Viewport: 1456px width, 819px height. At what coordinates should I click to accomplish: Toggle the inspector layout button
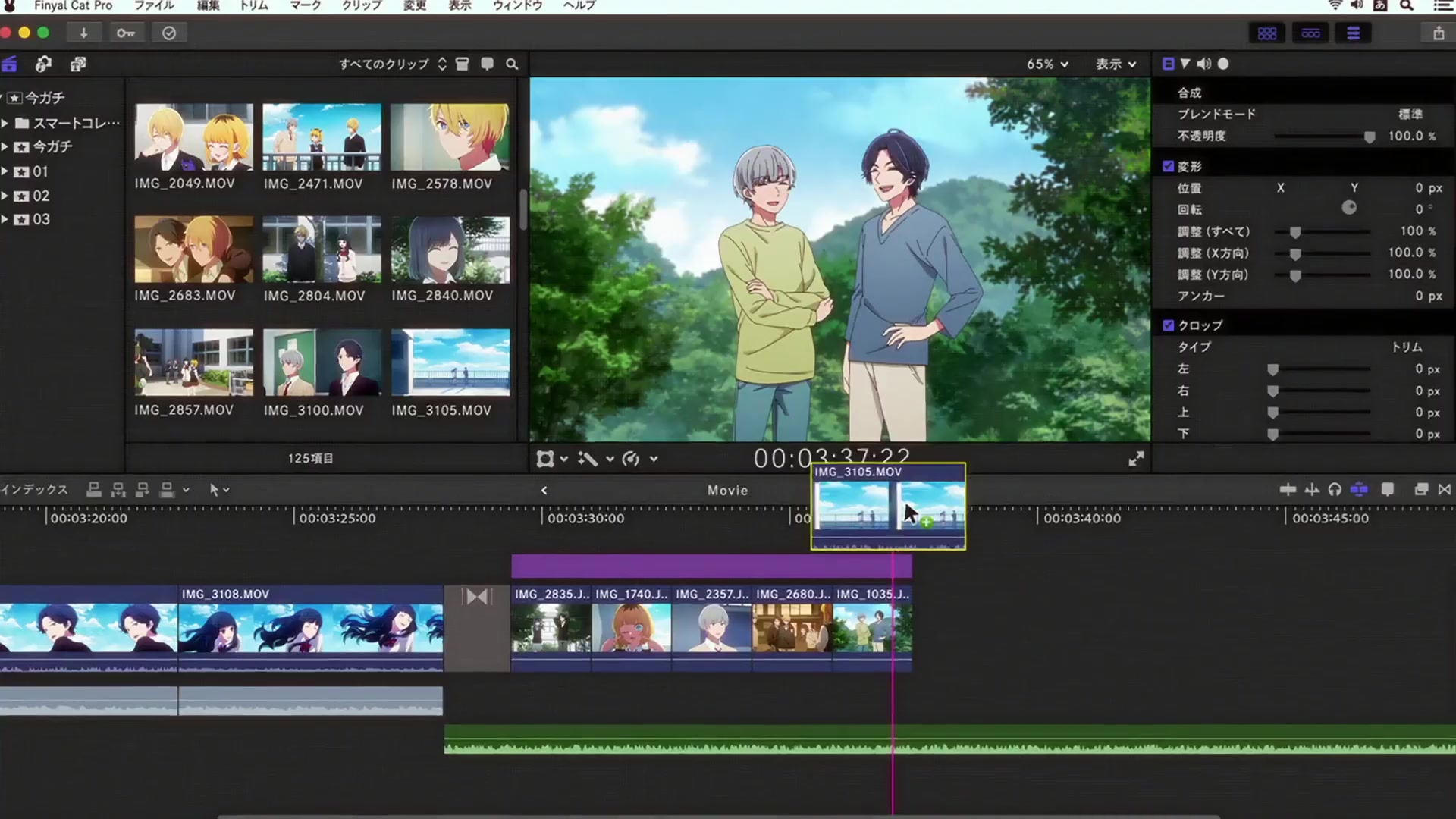coord(1354,33)
